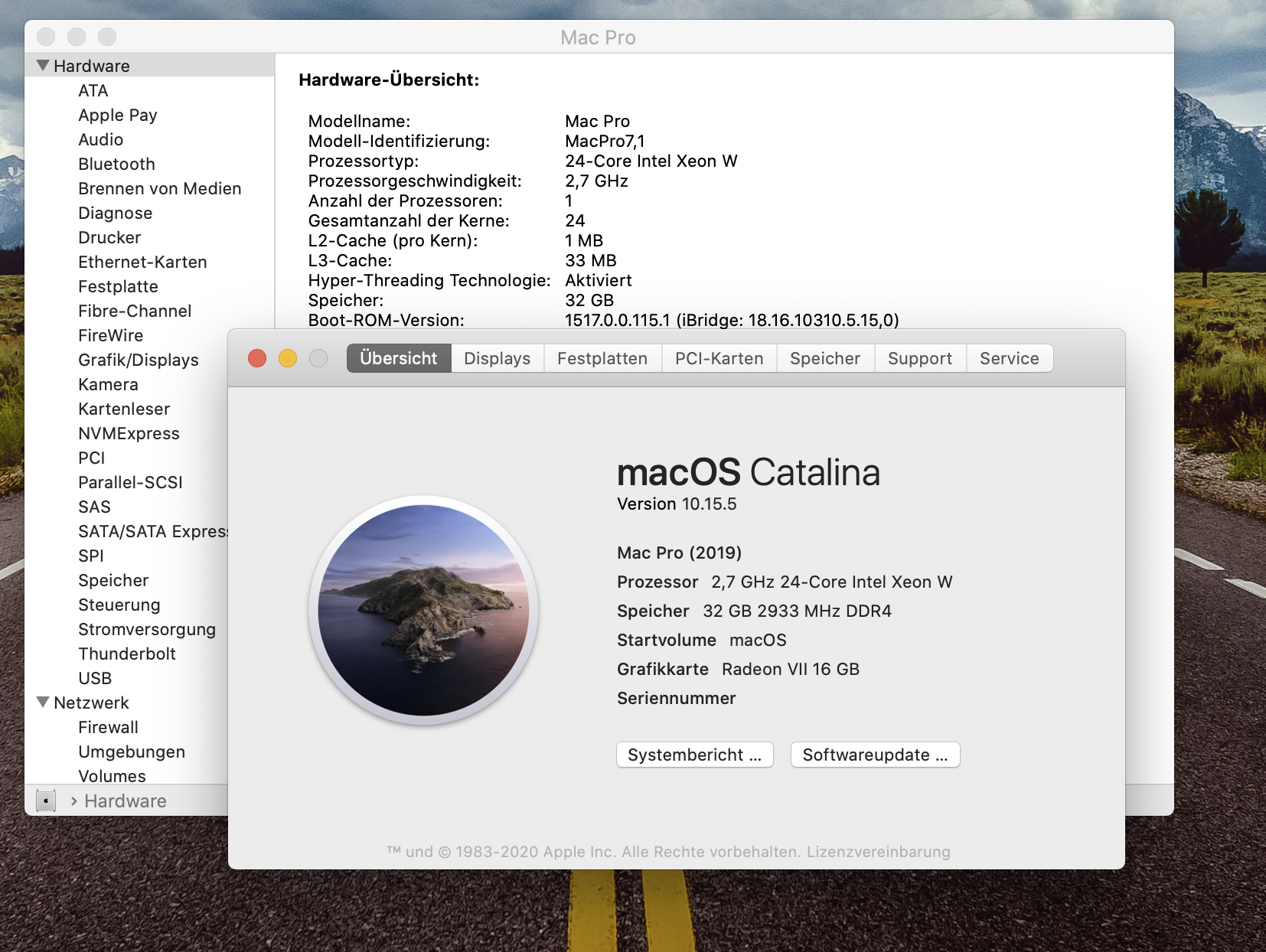The image size is (1266, 952).
Task: Select NVMExpress in the sidebar
Action: [x=129, y=433]
